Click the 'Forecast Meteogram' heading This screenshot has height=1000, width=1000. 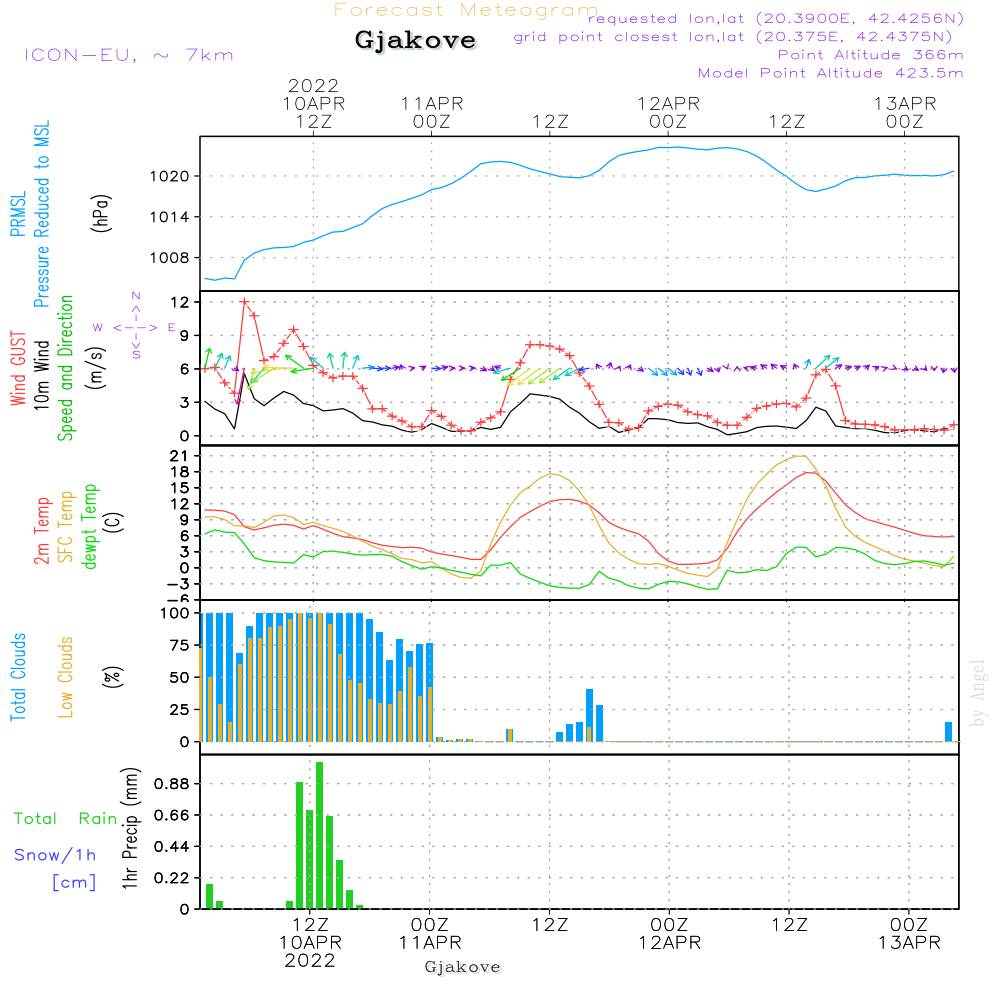(x=466, y=10)
